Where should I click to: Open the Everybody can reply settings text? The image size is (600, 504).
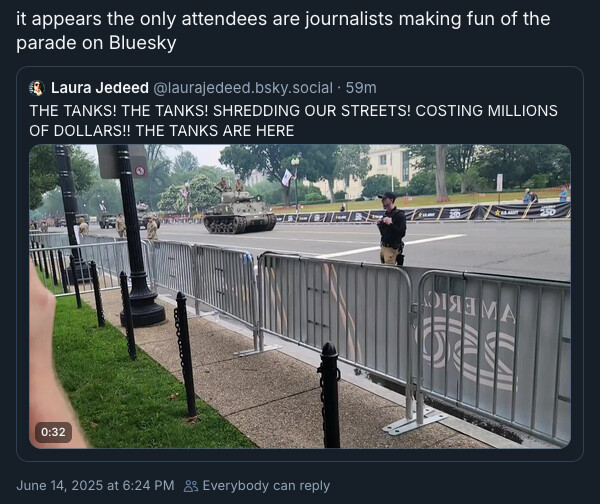tap(266, 486)
